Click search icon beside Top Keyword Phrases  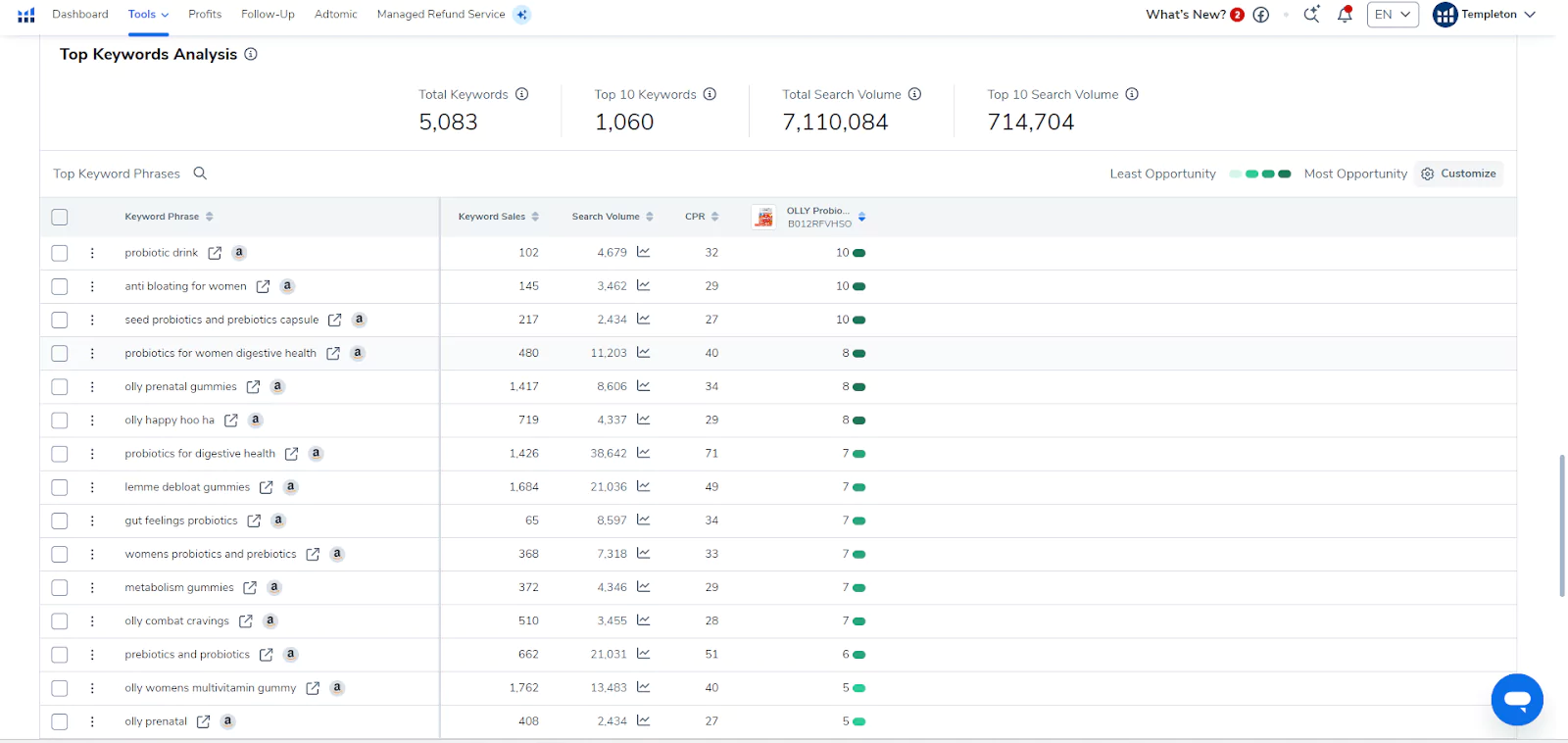click(200, 173)
